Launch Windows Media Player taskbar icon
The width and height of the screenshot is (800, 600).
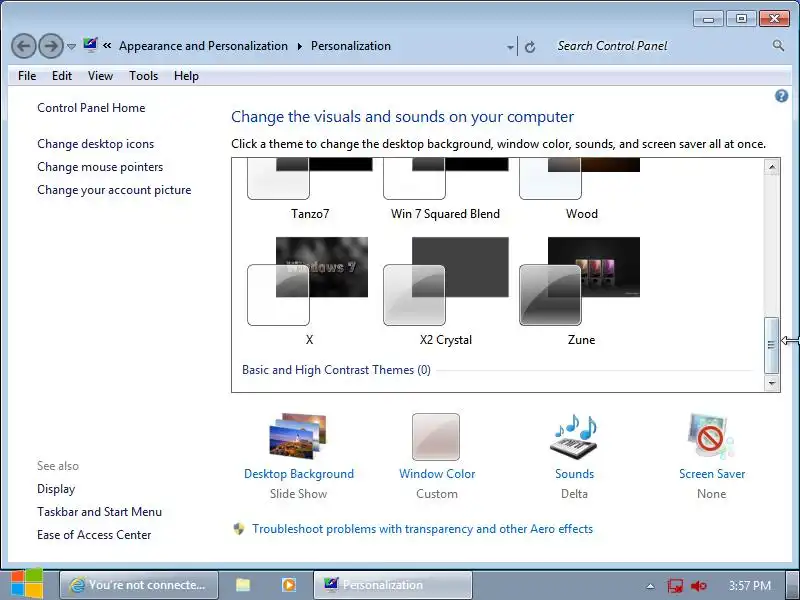click(289, 585)
